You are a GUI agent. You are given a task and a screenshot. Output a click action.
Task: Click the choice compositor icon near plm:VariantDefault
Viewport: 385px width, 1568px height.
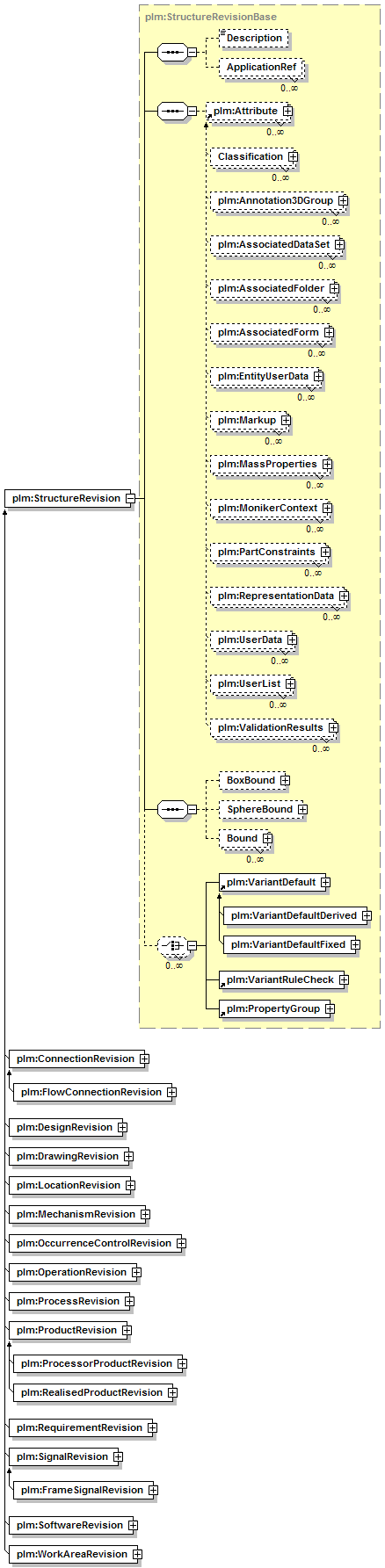[x=172, y=945]
